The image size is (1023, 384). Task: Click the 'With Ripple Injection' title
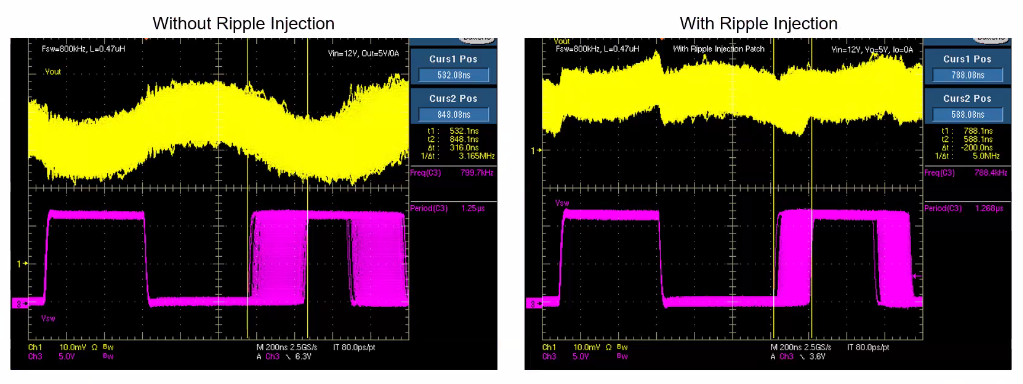click(x=758, y=23)
